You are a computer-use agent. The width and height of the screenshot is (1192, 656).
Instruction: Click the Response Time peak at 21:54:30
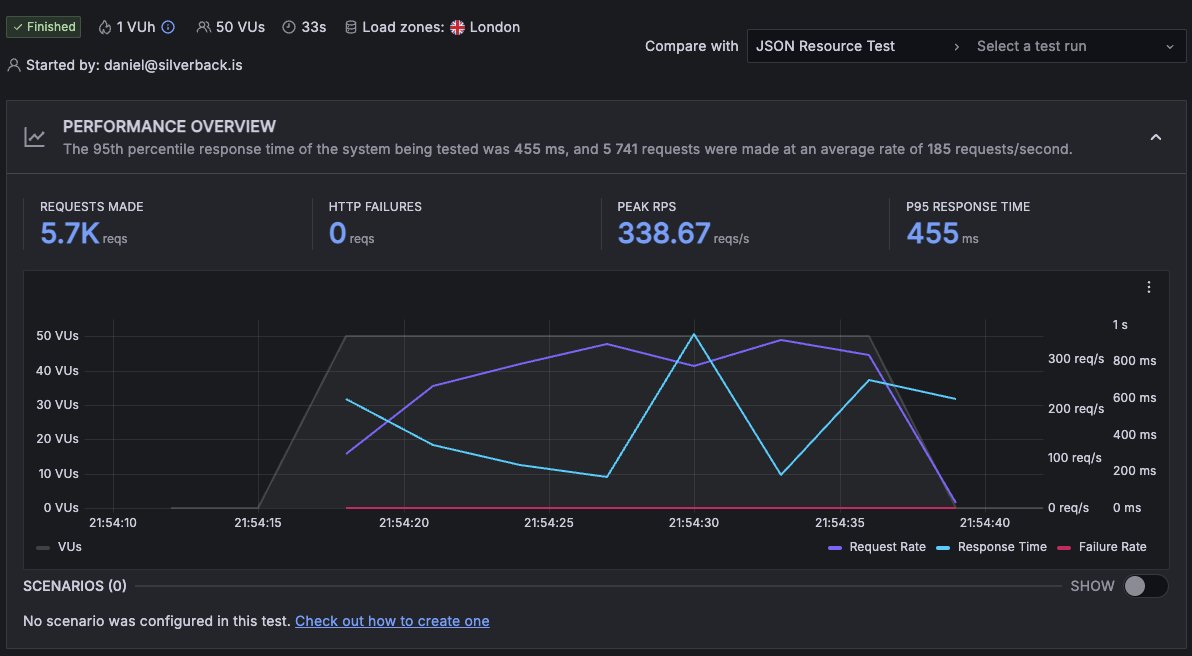tap(694, 334)
